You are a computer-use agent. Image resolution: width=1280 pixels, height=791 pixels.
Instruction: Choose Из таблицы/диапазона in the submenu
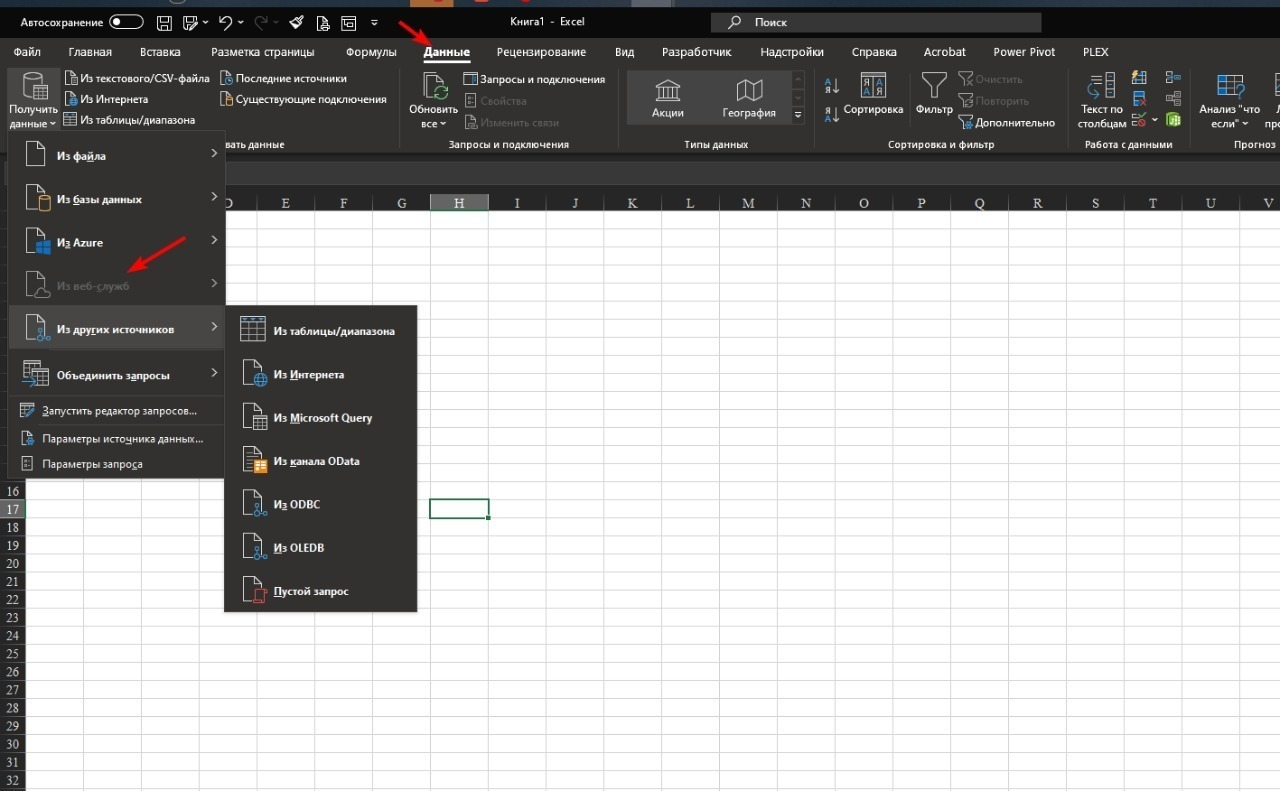tap(320, 331)
